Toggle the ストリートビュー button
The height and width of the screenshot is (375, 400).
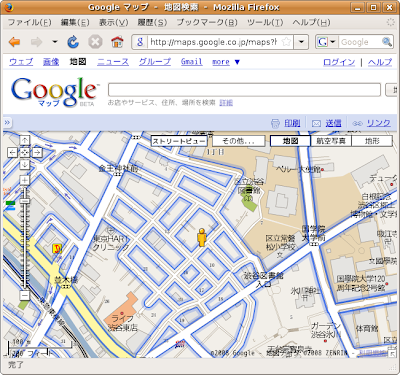coord(179,141)
